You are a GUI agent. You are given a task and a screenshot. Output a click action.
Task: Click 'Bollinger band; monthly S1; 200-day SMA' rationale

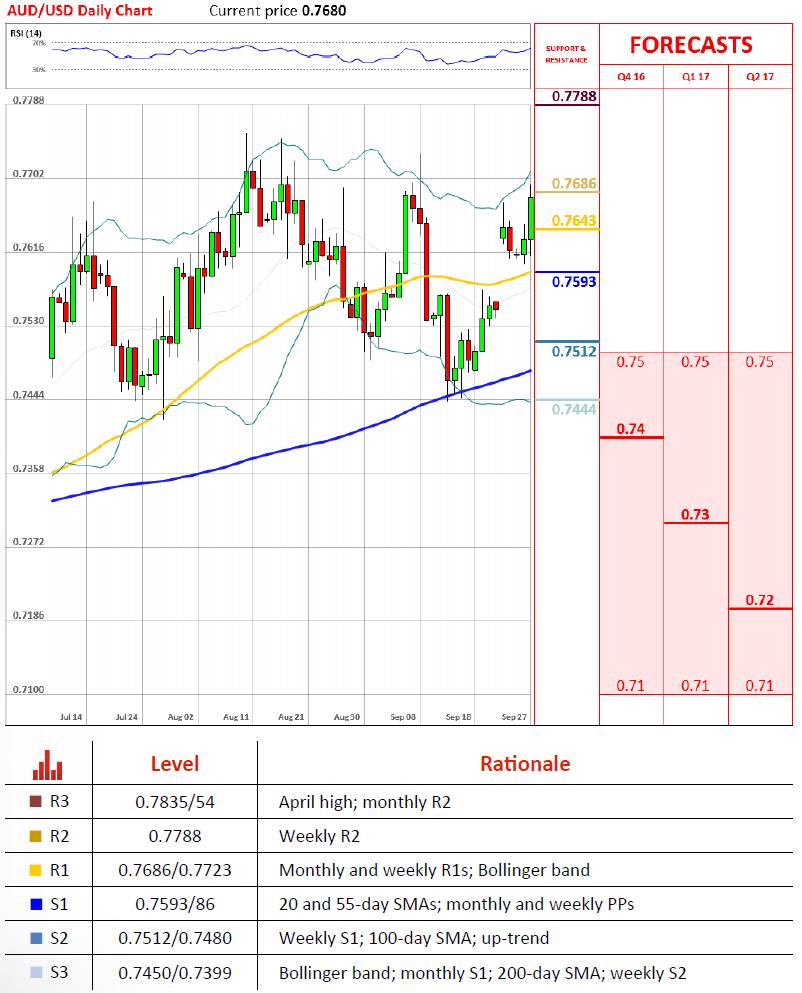483,973
